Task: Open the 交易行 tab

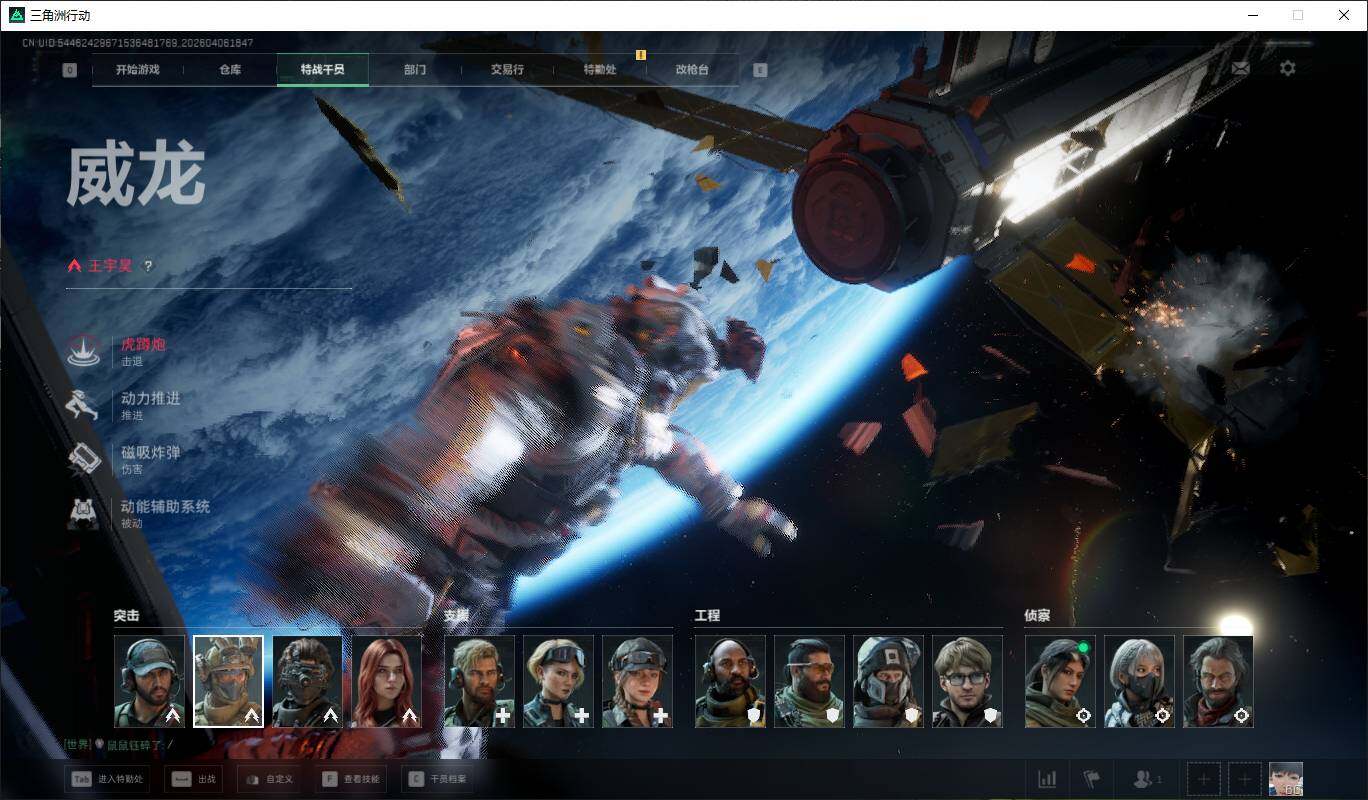Action: [507, 70]
